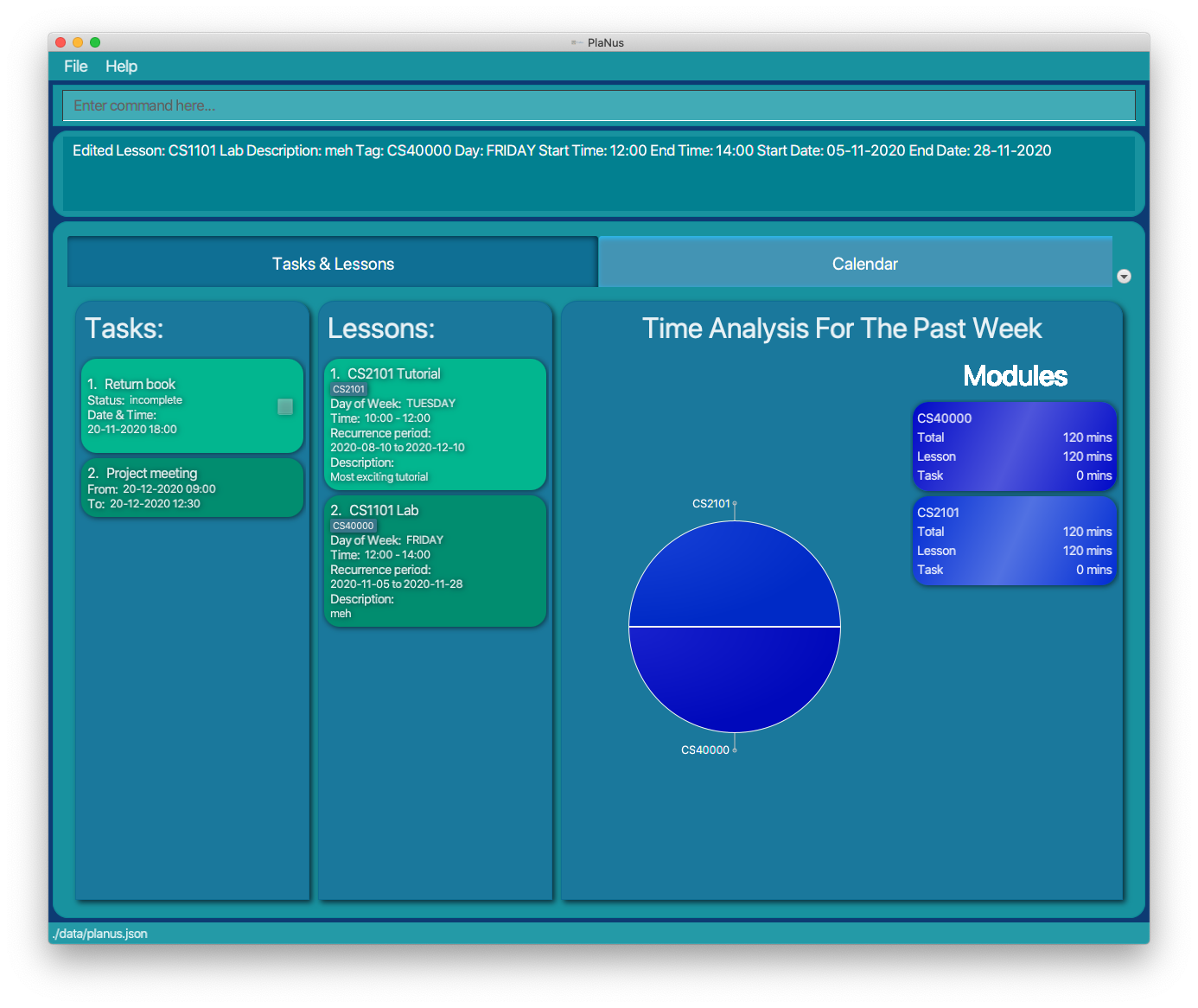Click the CS2101 tag on the Tutorial lesson
Viewport: 1198px width, 1008px height.
pos(349,389)
